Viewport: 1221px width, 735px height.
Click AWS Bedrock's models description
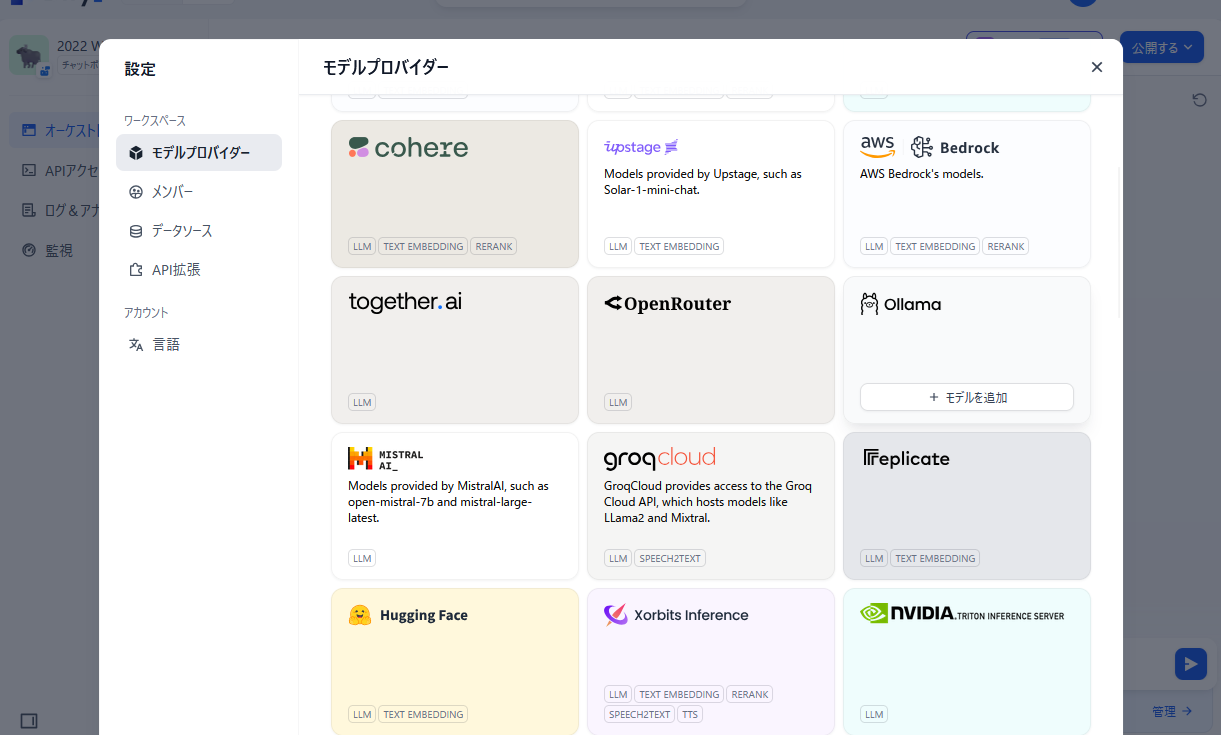point(922,174)
